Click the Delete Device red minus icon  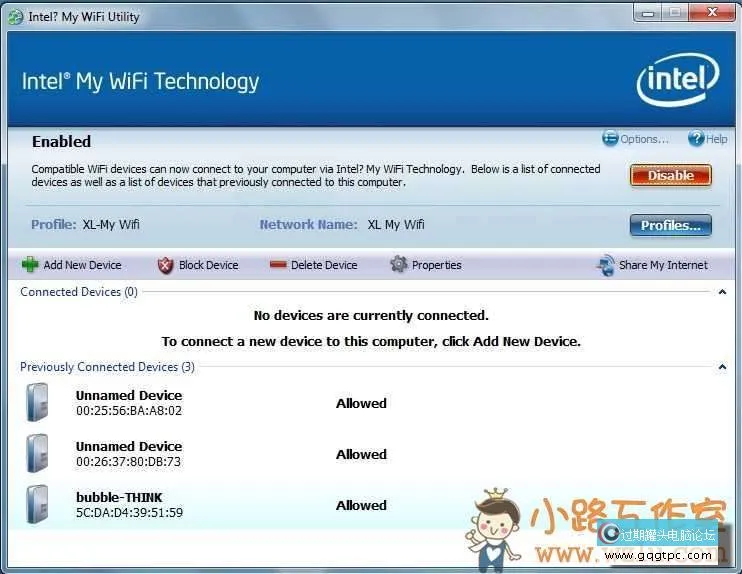tap(278, 265)
